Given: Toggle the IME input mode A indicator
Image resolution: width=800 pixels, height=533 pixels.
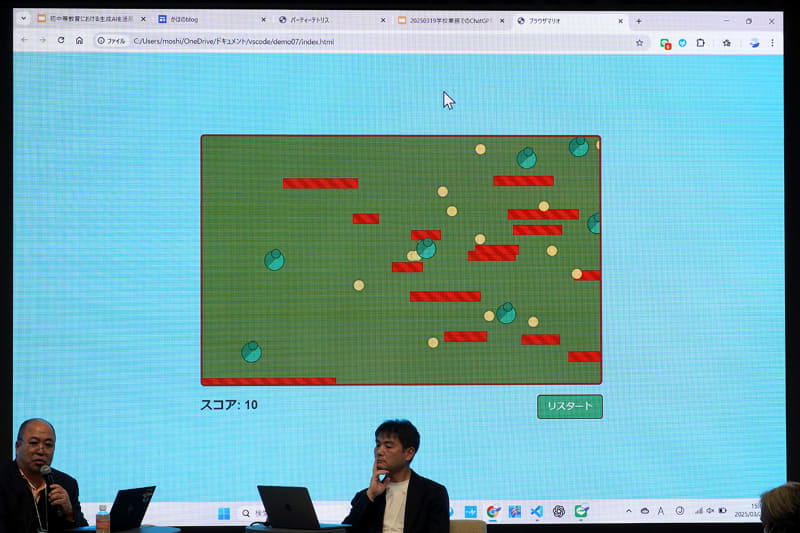Looking at the screenshot, I should click(661, 511).
